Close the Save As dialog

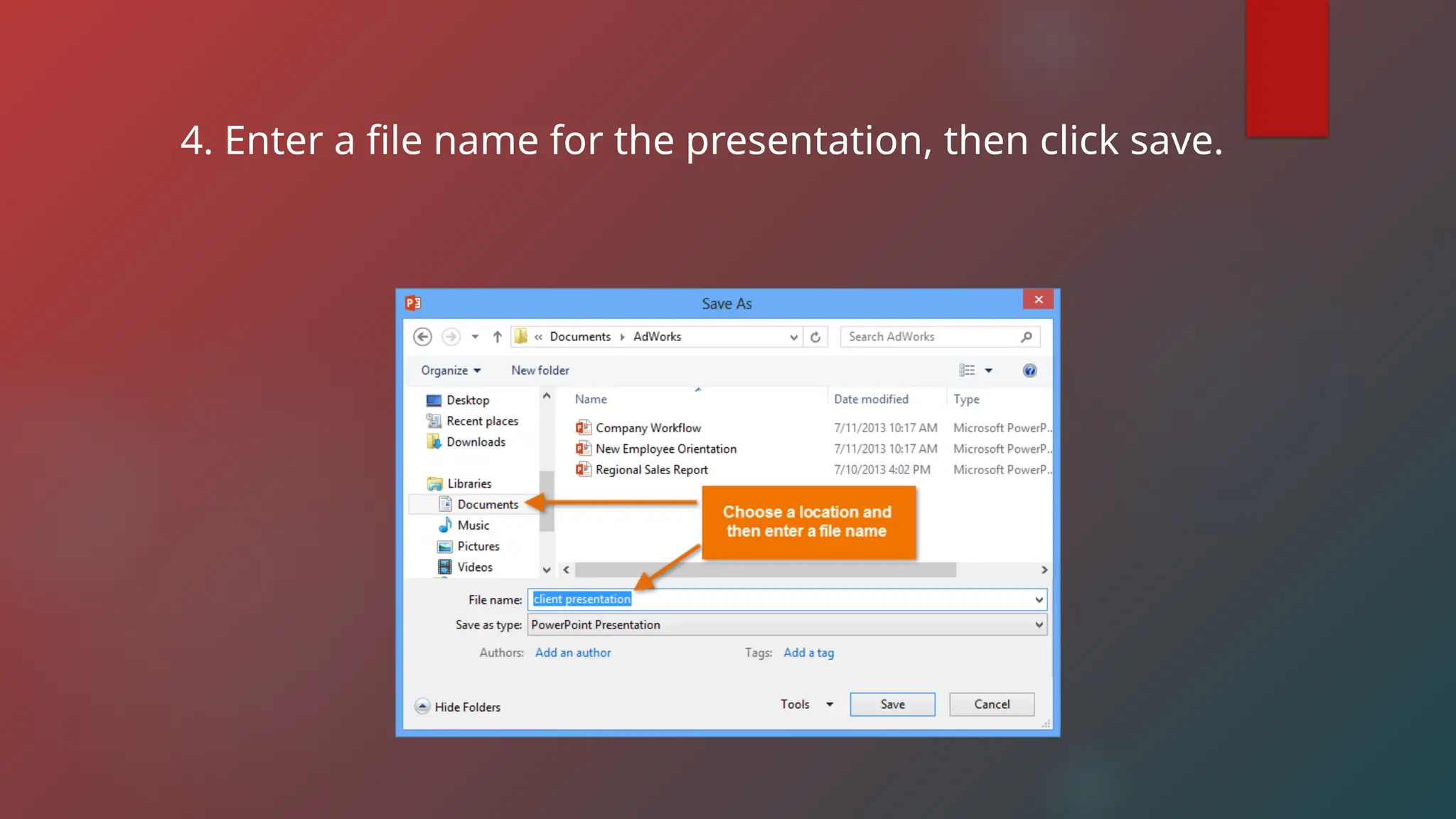[x=1039, y=299]
